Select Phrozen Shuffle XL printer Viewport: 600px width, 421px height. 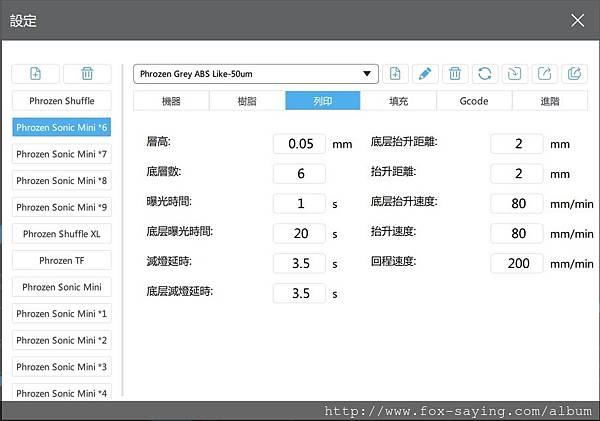click(x=62, y=233)
